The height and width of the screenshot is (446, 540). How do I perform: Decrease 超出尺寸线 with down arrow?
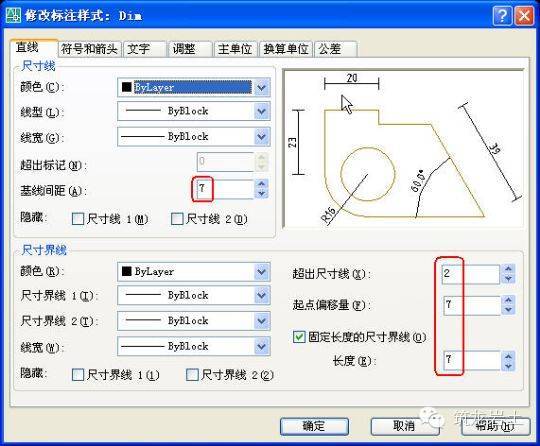click(508, 279)
